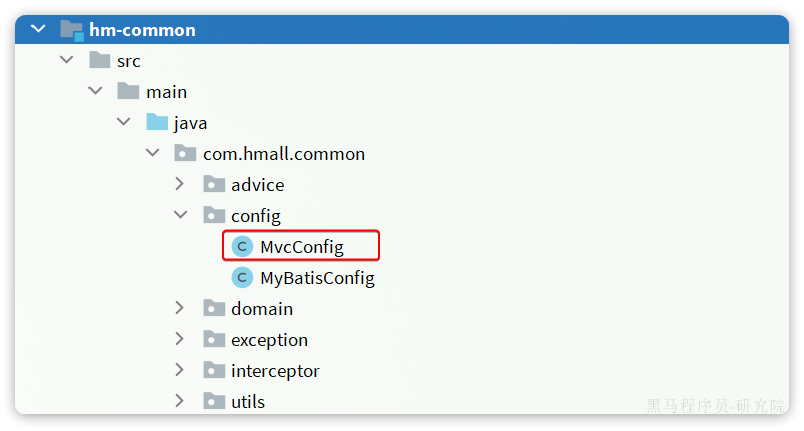
Task: Click the advice package folder icon
Action: pyautogui.click(x=214, y=185)
